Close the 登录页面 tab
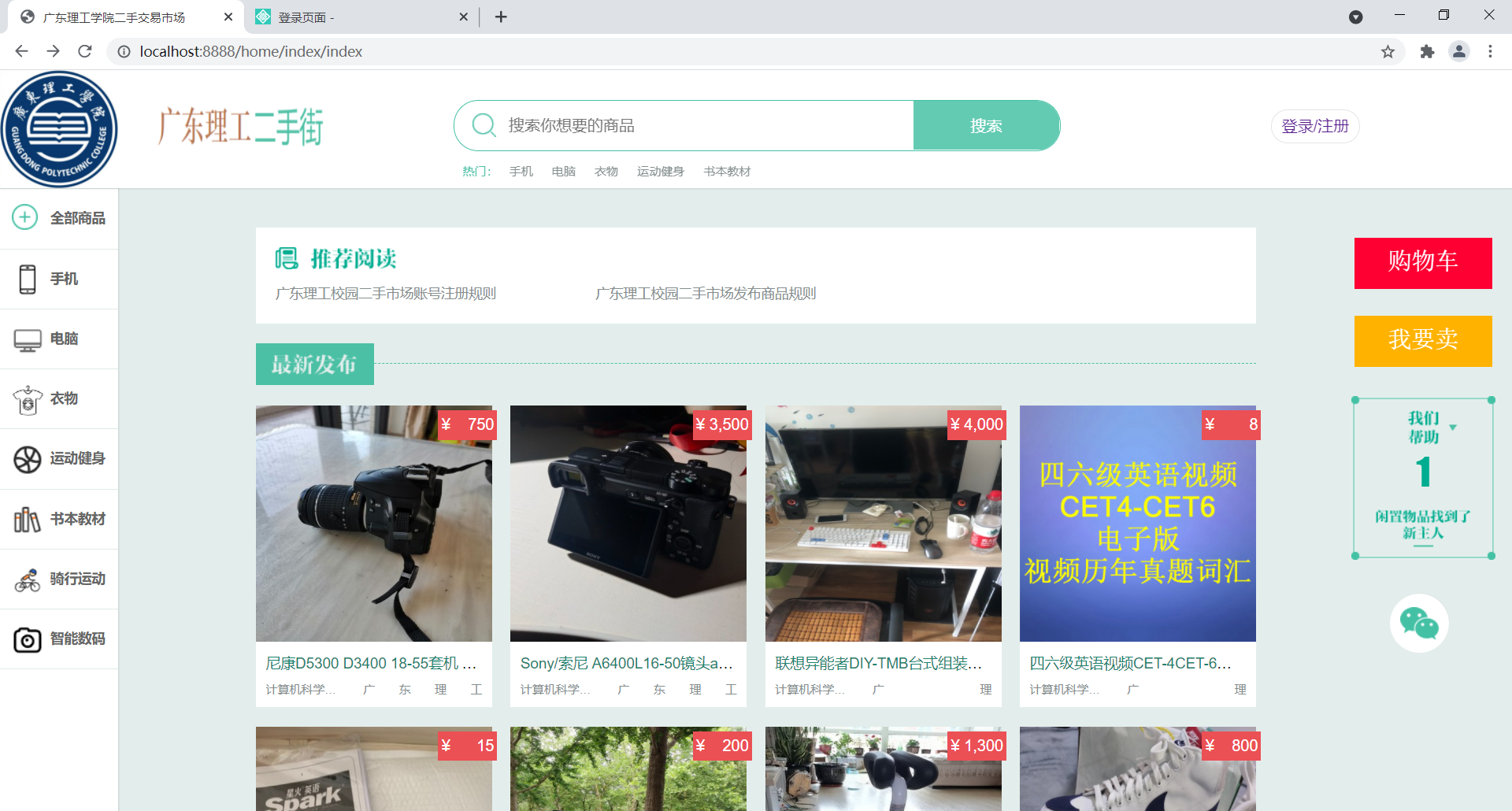Image resolution: width=1512 pixels, height=811 pixels. coord(463,17)
